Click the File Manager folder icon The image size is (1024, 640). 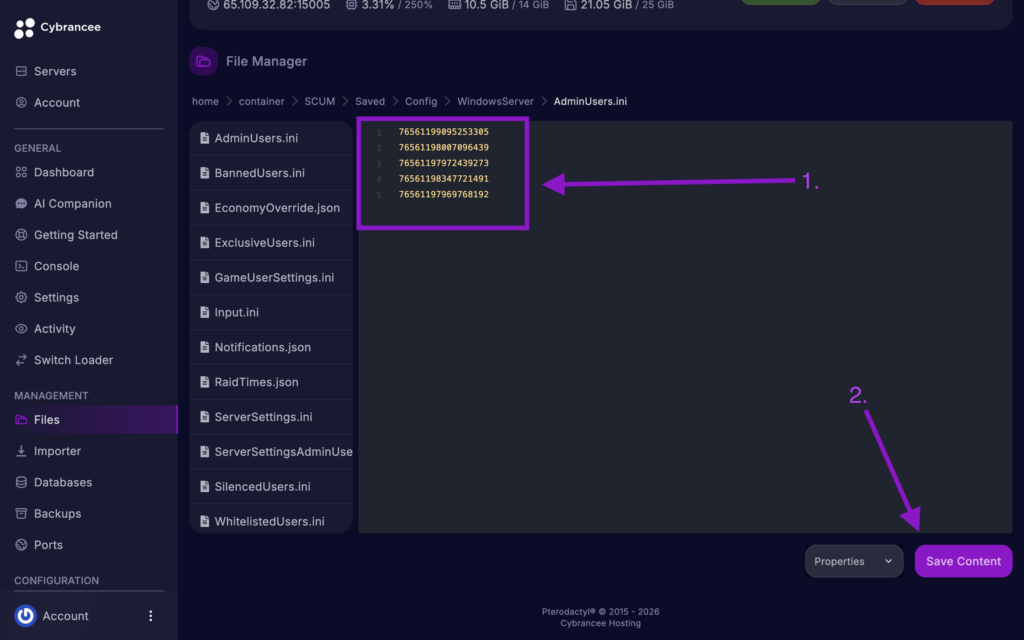click(203, 61)
